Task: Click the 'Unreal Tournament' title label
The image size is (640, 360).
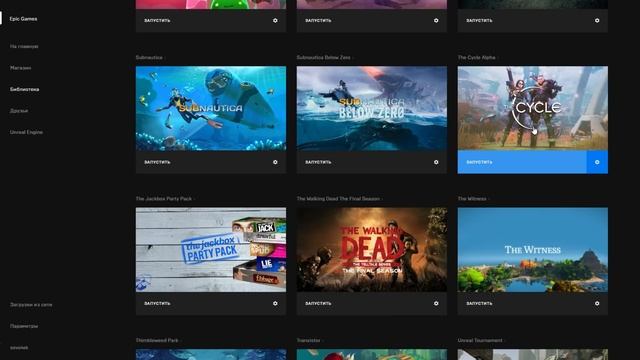Action: [x=480, y=340]
